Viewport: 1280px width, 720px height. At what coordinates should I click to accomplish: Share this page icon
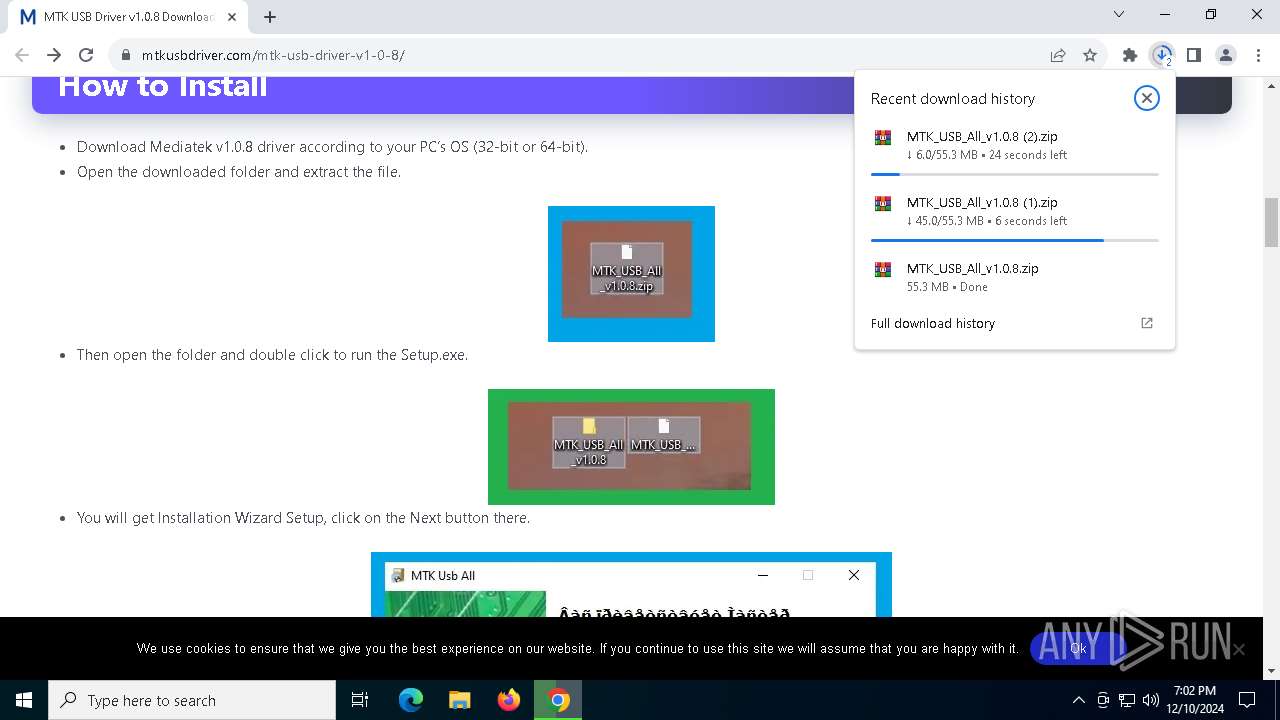[1058, 55]
